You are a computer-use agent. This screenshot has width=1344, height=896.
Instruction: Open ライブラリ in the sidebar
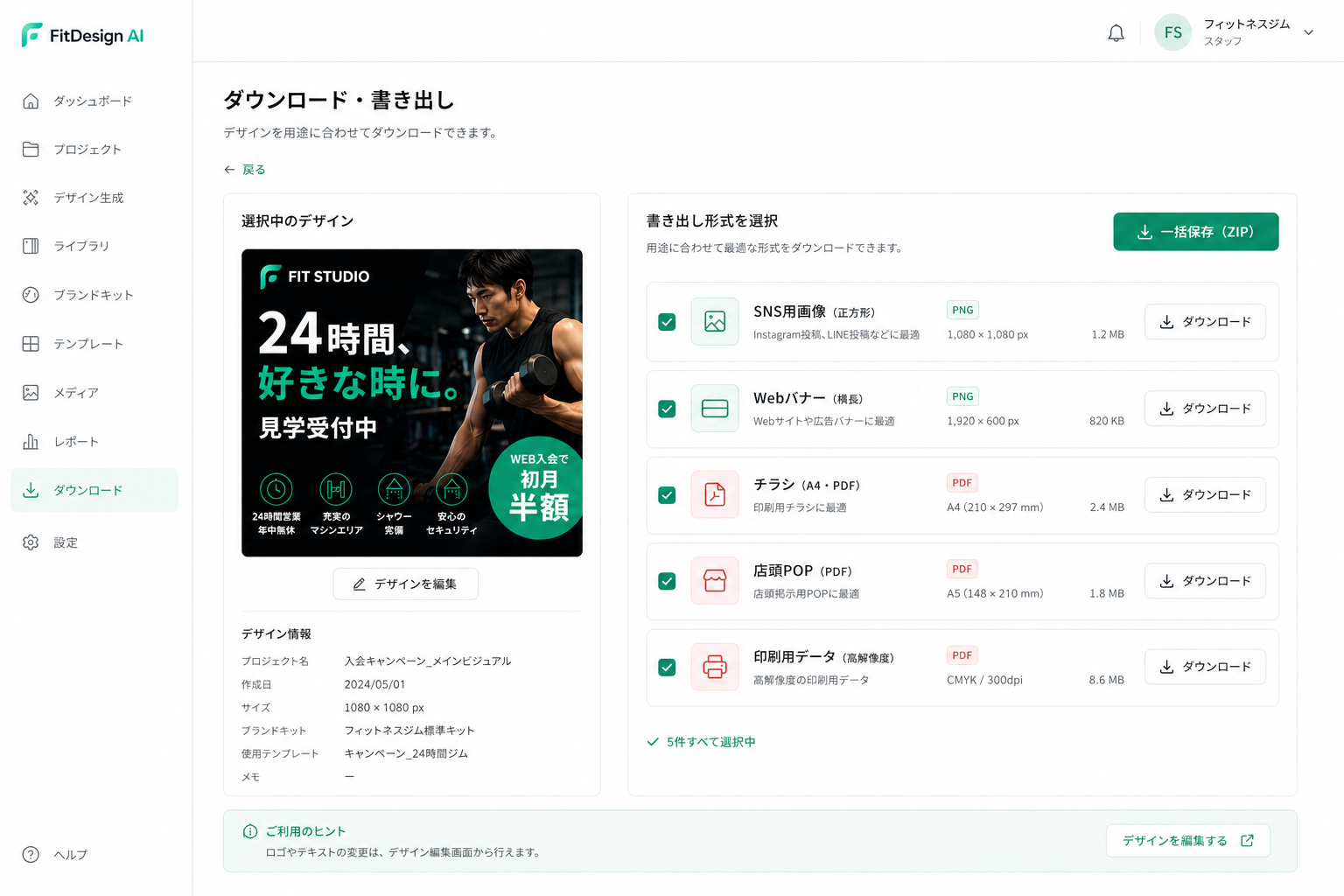94,246
